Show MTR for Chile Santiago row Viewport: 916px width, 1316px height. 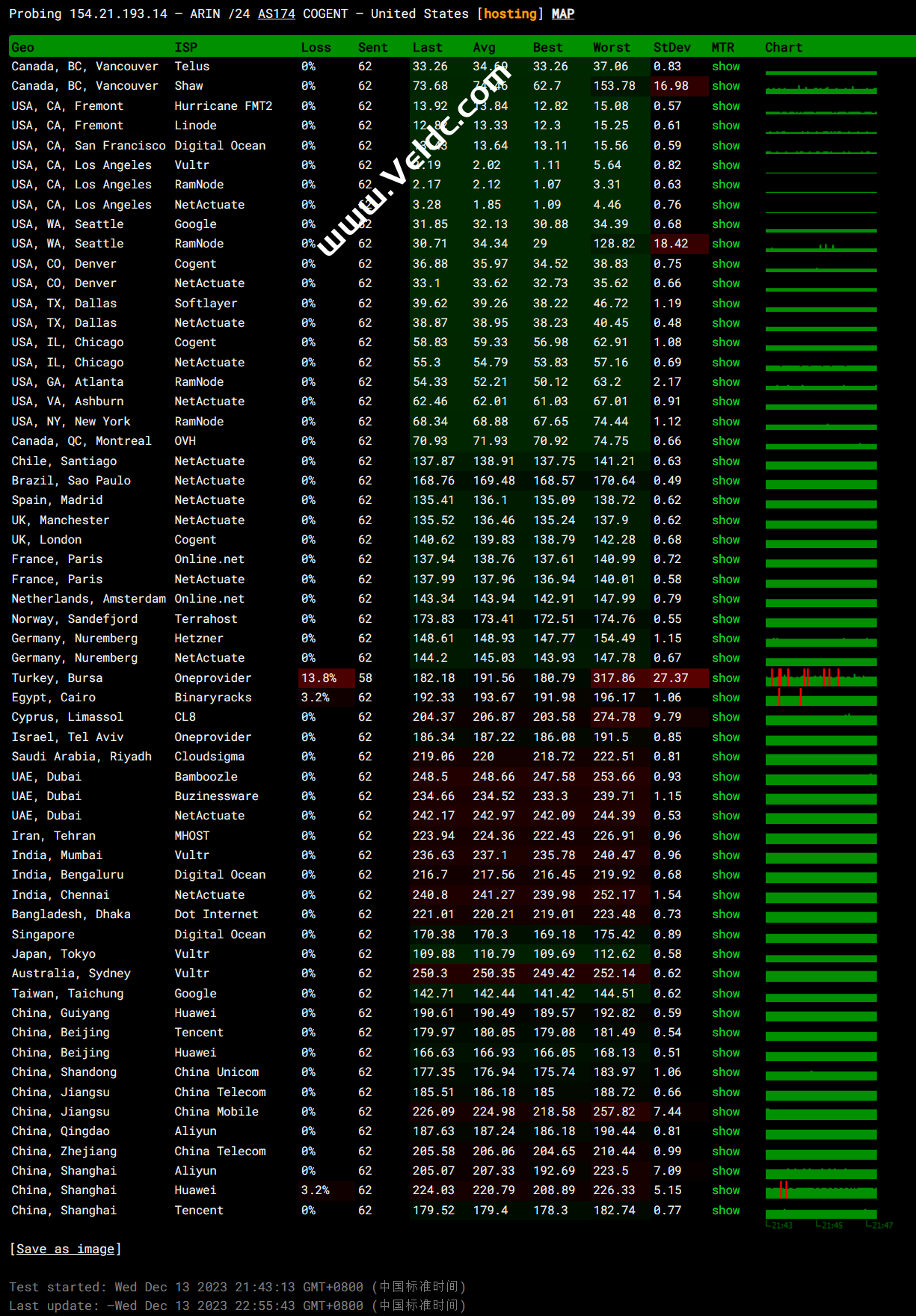[x=725, y=461]
